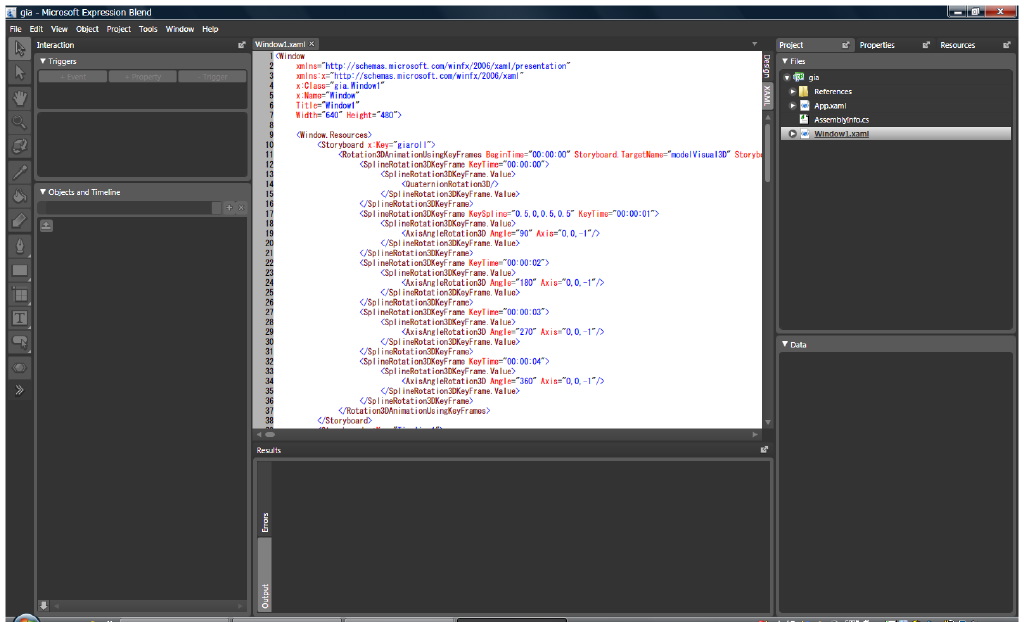Float the Results panel
The width and height of the screenshot is (1024, 622).
764,450
